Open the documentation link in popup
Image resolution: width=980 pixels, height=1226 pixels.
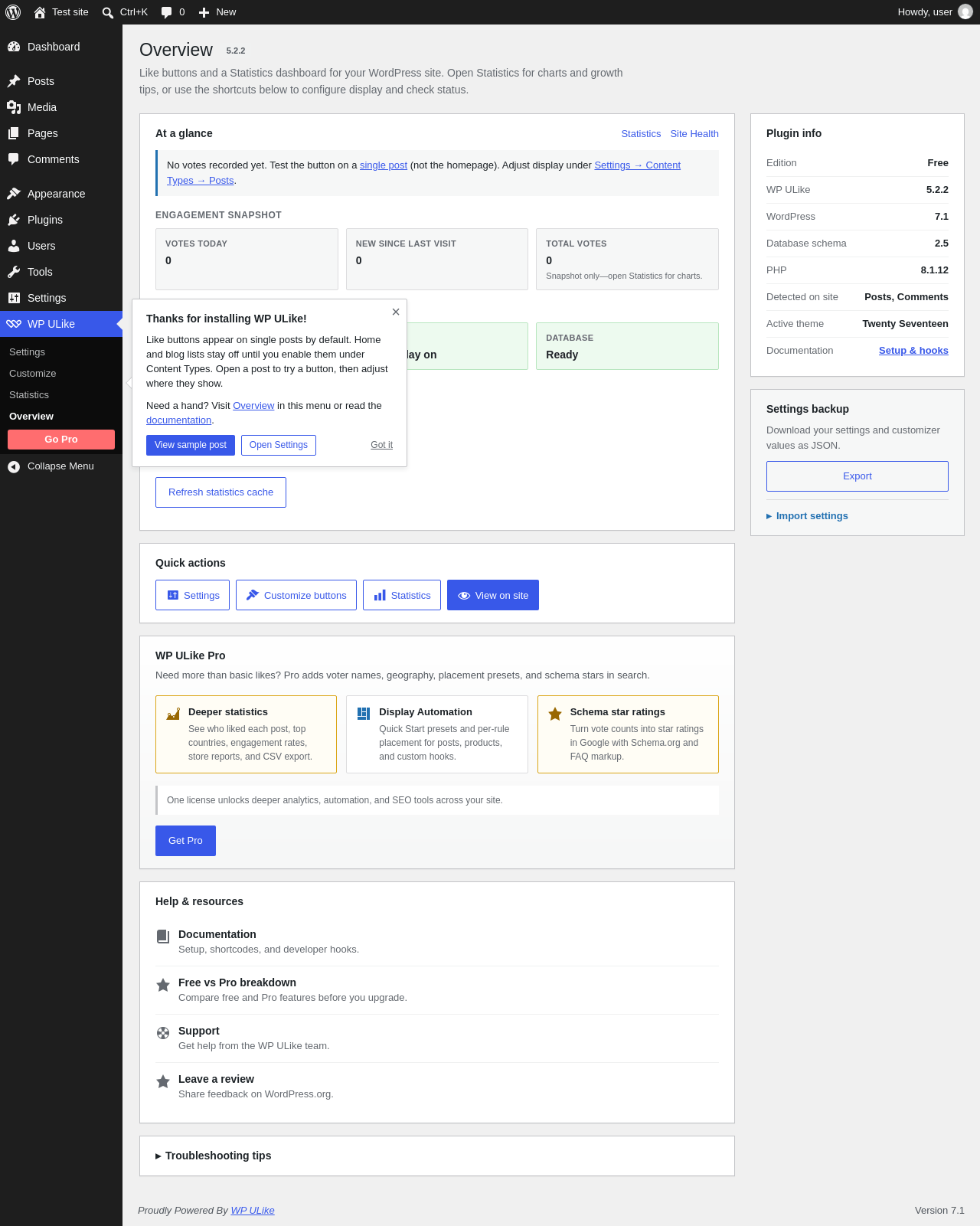[178, 420]
